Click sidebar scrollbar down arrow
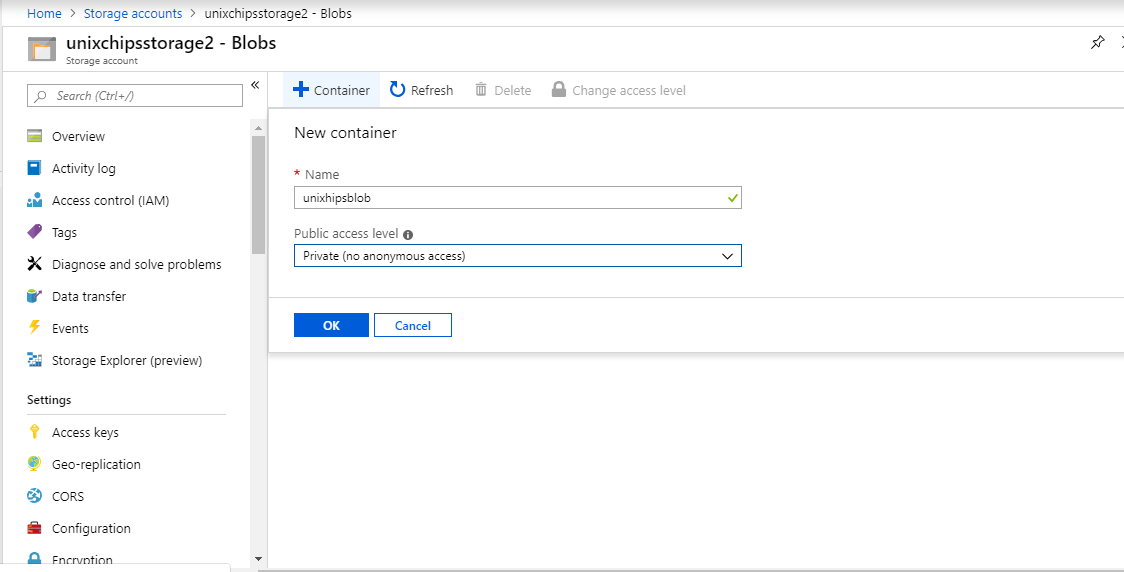 click(x=259, y=558)
